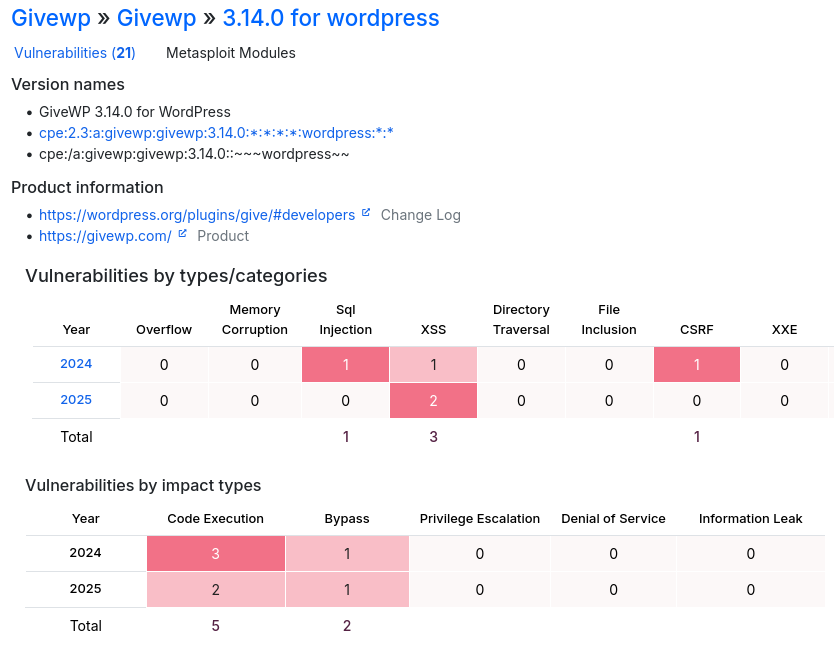This screenshot has height=648, width=834.
Task: Click the 'Change Log' label
Action: [421, 215]
